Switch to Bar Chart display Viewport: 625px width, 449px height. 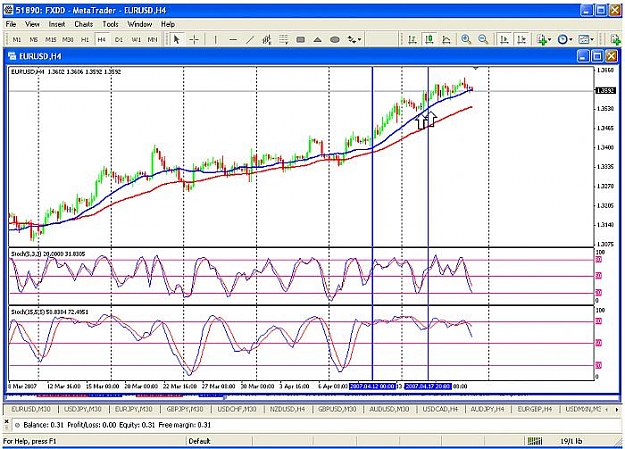coord(412,39)
